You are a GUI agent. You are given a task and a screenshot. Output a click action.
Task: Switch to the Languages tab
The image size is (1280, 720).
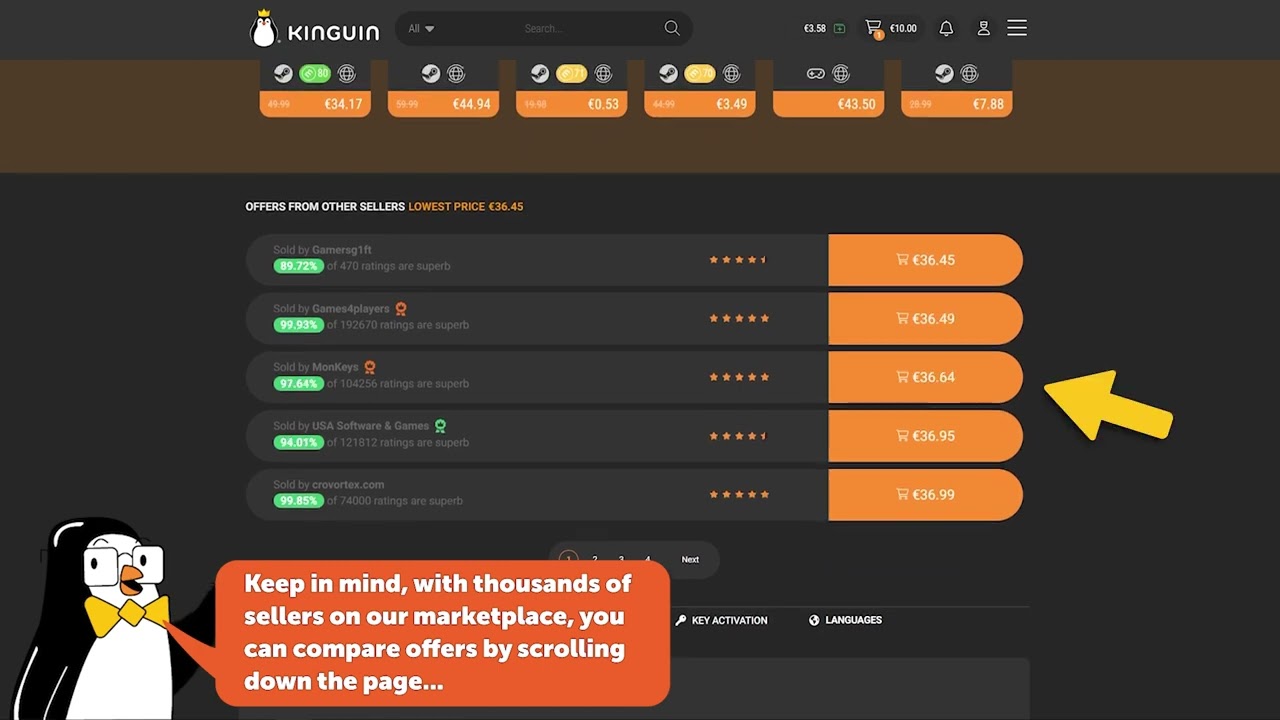845,620
